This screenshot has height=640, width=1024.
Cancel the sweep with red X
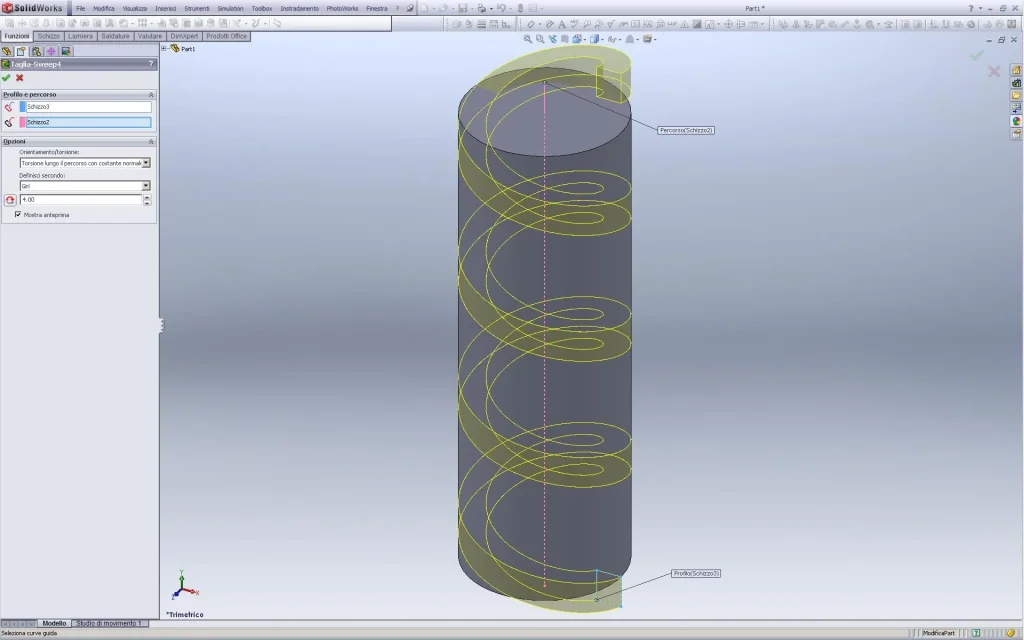pos(20,78)
